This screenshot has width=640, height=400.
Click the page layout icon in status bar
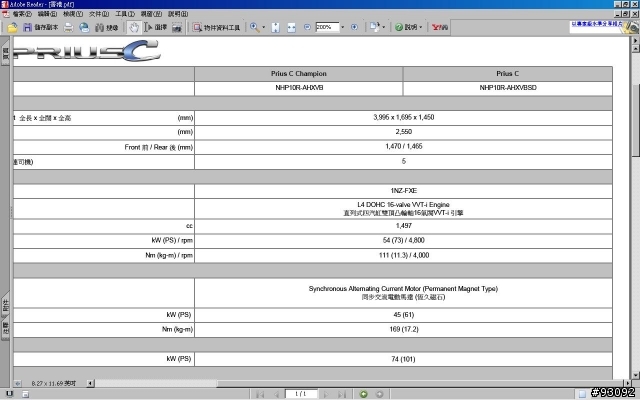[x=582, y=394]
